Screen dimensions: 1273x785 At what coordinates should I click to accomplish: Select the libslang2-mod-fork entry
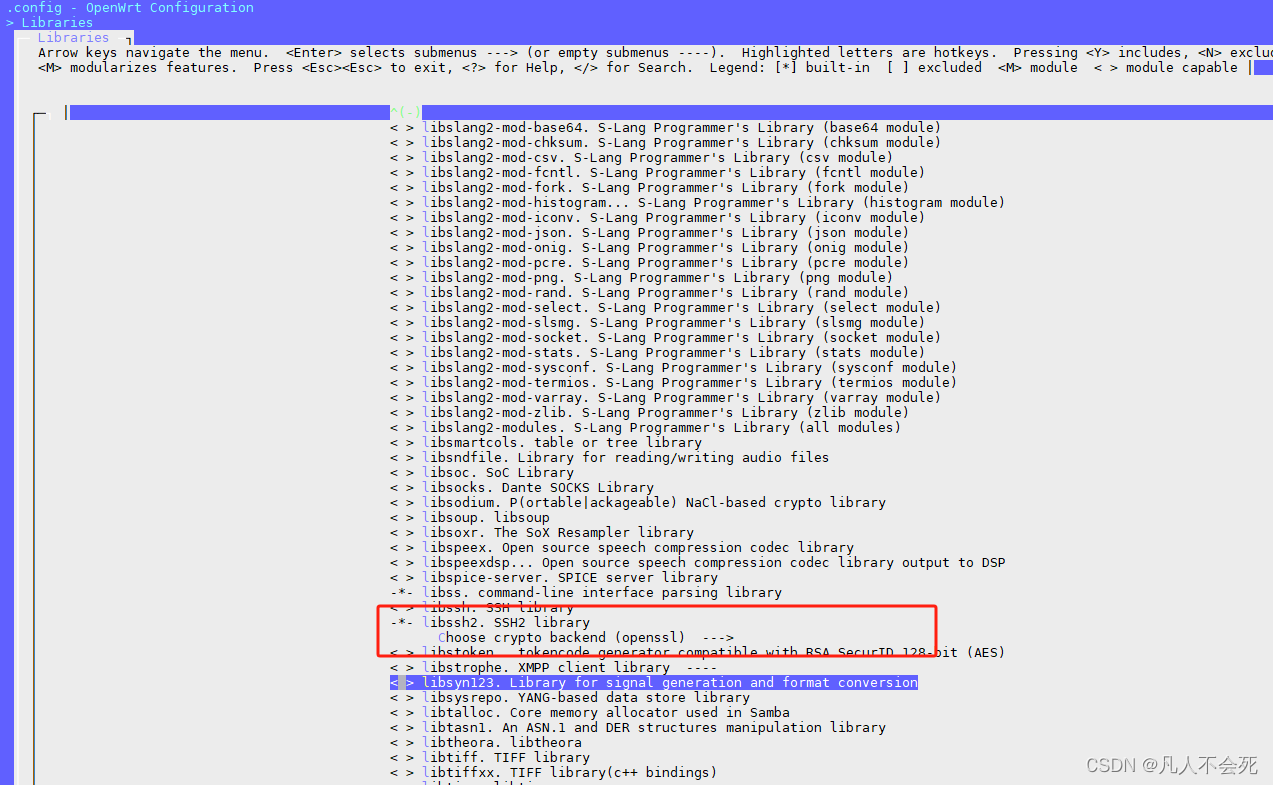(x=649, y=188)
